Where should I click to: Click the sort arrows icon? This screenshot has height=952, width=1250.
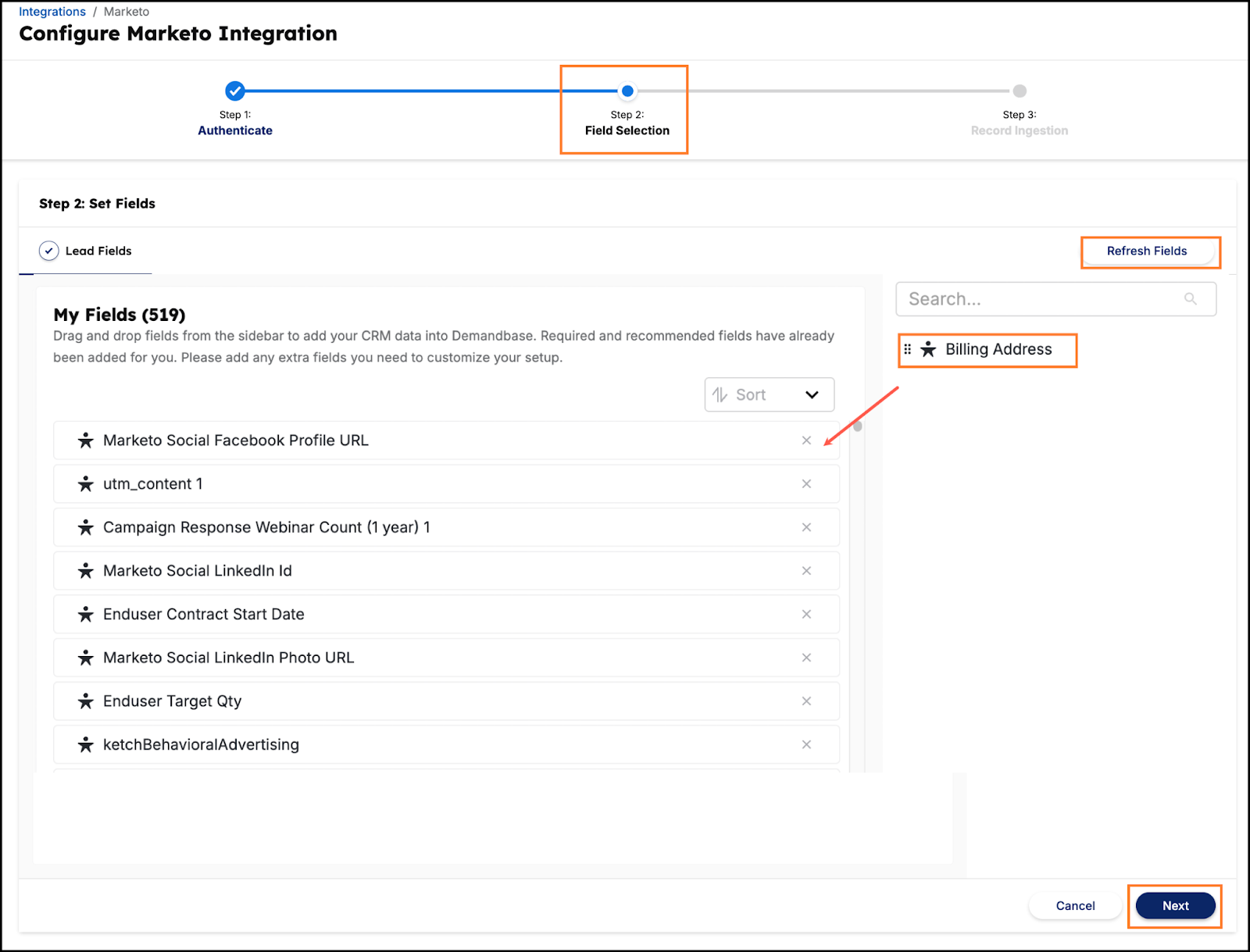(720, 394)
